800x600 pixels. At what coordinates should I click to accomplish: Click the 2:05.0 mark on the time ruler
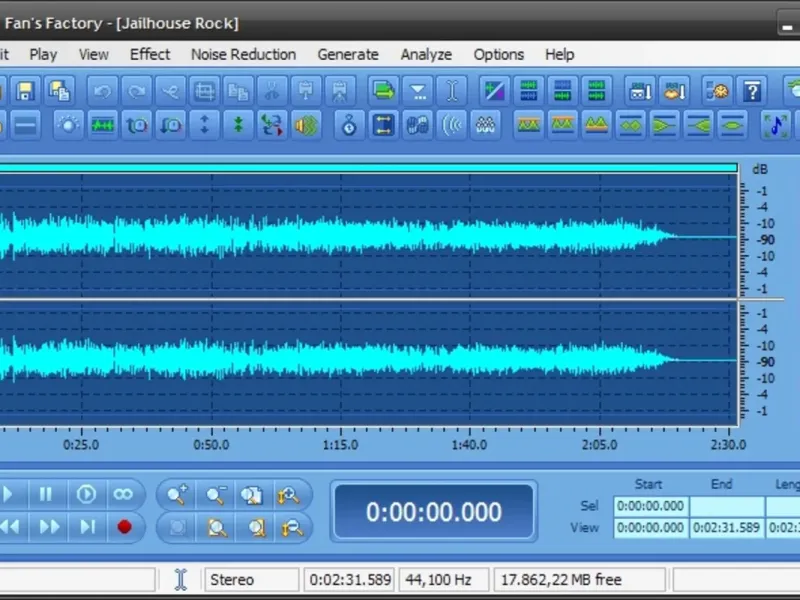coord(599,445)
